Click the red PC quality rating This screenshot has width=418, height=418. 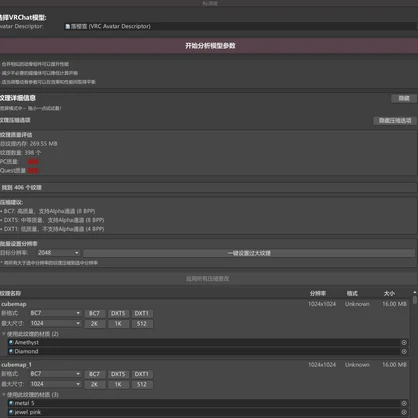coord(33,162)
